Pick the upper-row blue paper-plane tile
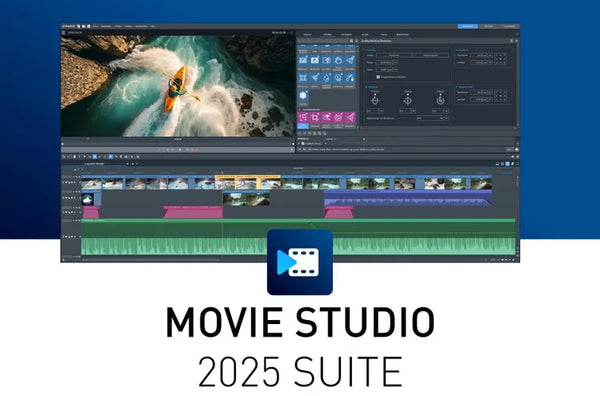Screen dimensions: 600x396 [350, 60]
